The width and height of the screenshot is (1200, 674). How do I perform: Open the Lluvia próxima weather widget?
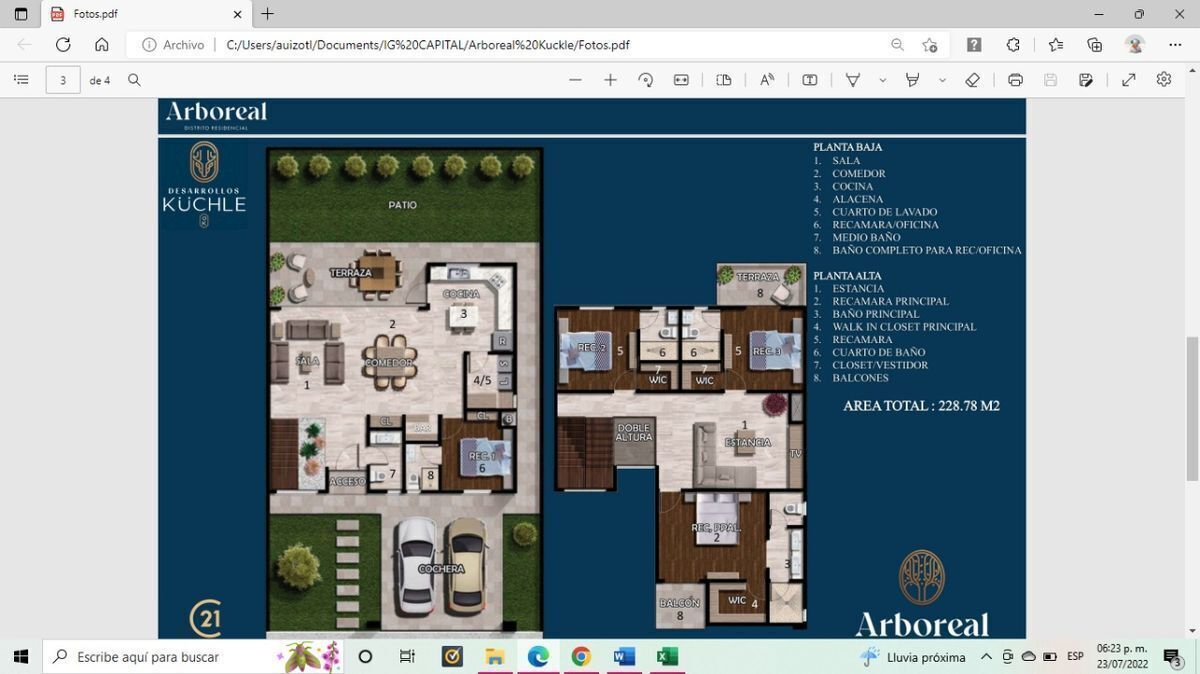914,657
